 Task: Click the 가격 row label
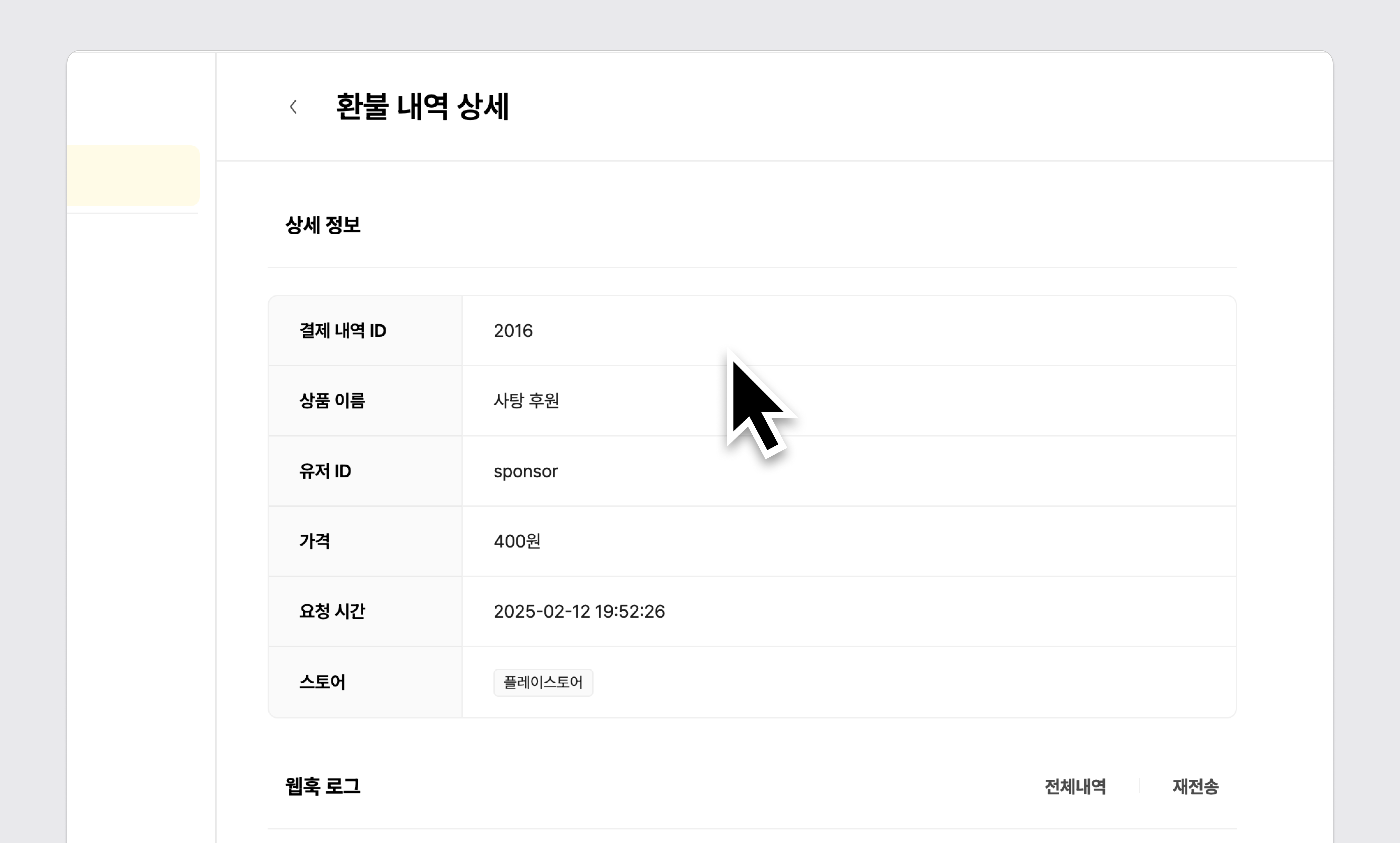tap(314, 541)
